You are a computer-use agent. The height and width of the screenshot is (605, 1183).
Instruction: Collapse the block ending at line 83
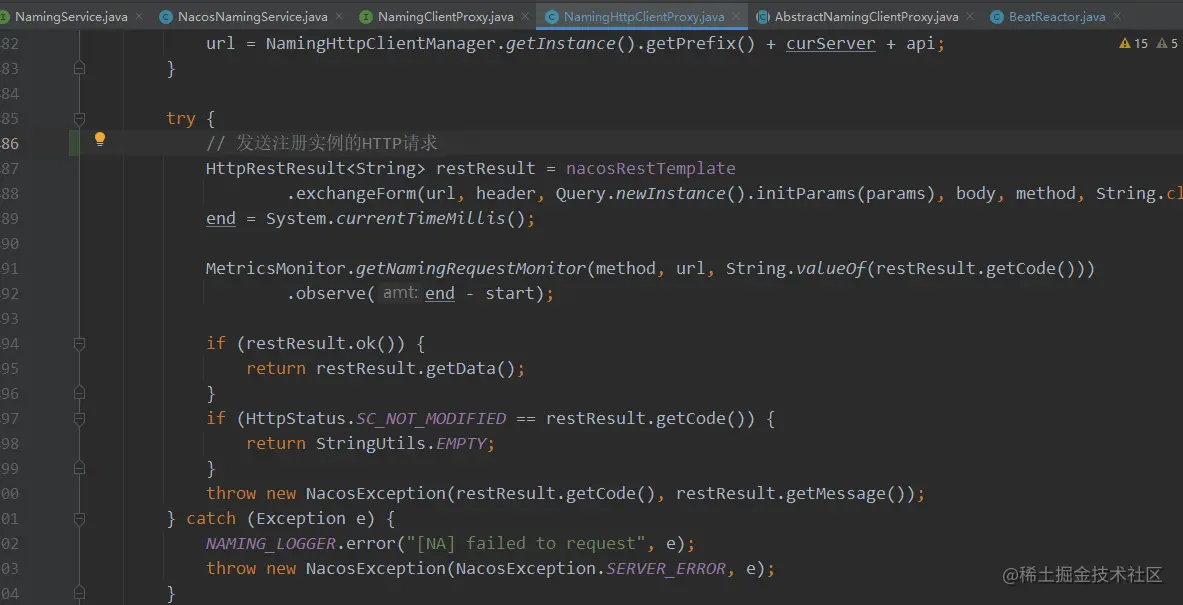click(x=79, y=69)
